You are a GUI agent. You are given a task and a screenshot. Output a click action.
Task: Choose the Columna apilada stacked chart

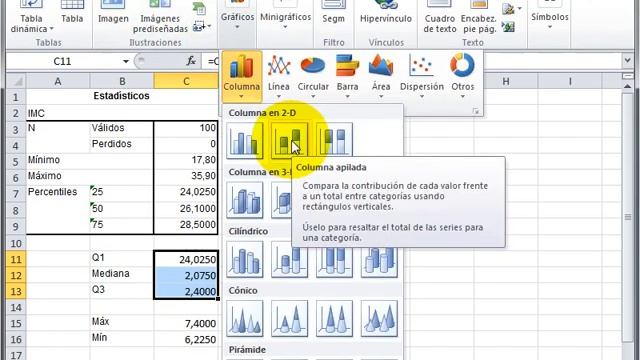(289, 141)
